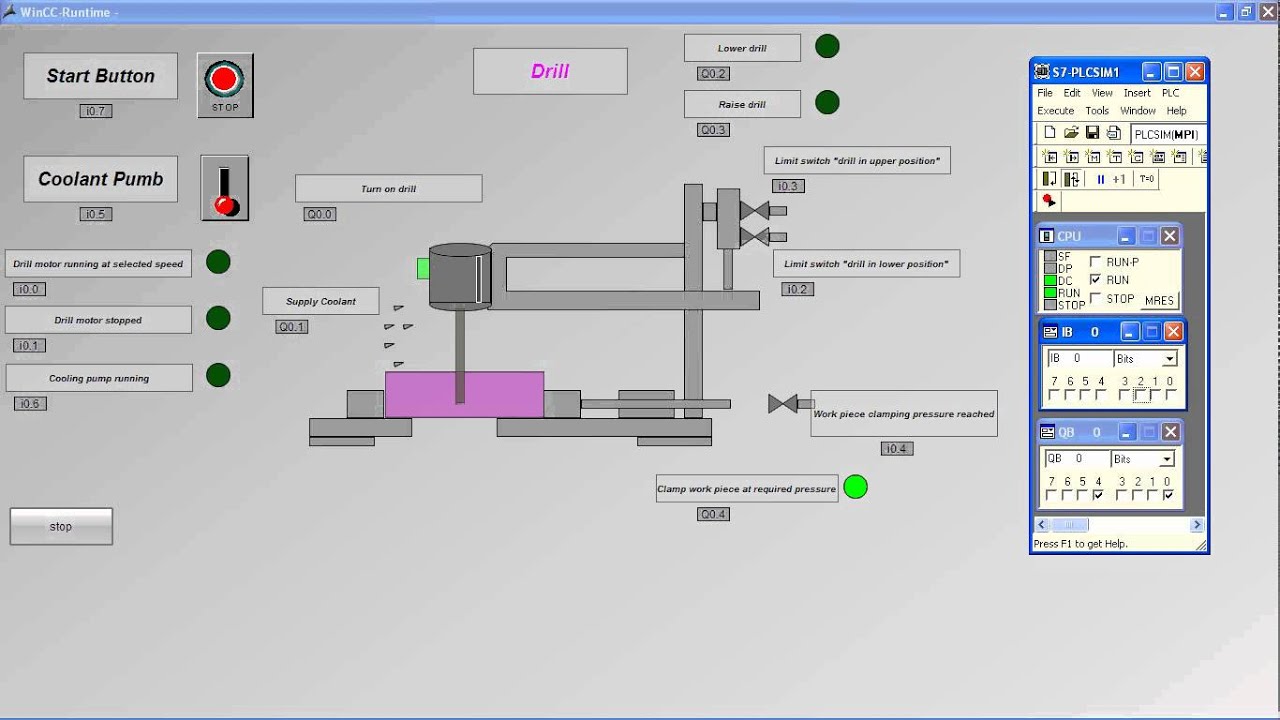Open the PLC menu in PLCSIM
This screenshot has height=720, width=1280.
1170,93
